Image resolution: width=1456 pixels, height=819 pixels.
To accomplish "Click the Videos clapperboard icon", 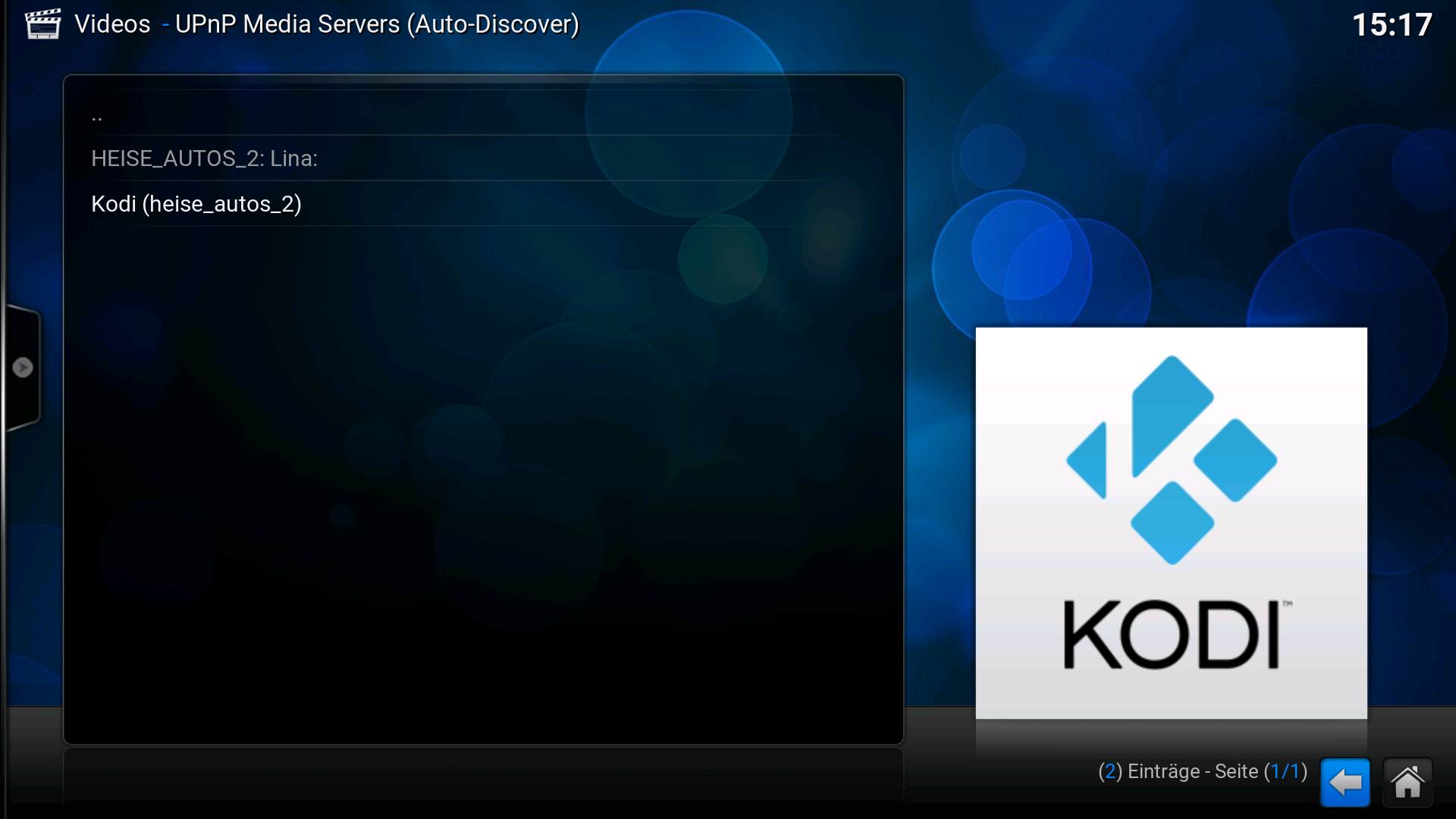I will (x=42, y=24).
